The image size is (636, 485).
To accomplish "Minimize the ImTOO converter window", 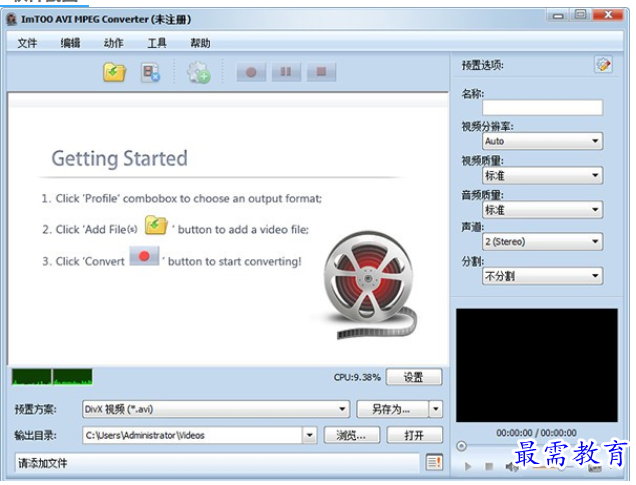I will [x=558, y=16].
